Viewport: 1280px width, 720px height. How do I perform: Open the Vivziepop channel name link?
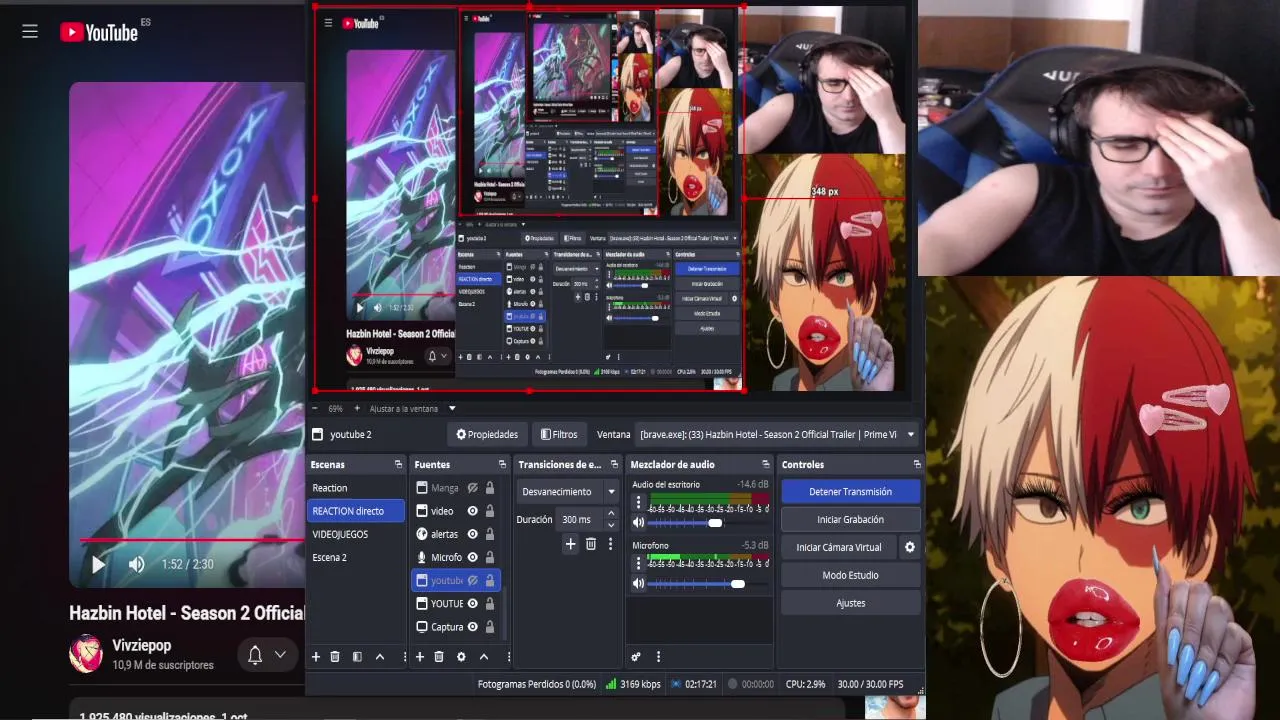pos(141,645)
